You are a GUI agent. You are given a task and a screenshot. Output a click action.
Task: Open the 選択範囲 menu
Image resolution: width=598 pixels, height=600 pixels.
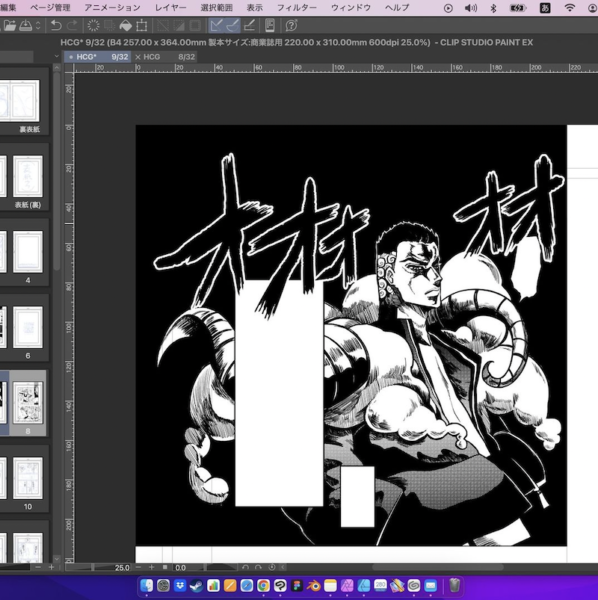tap(216, 7)
